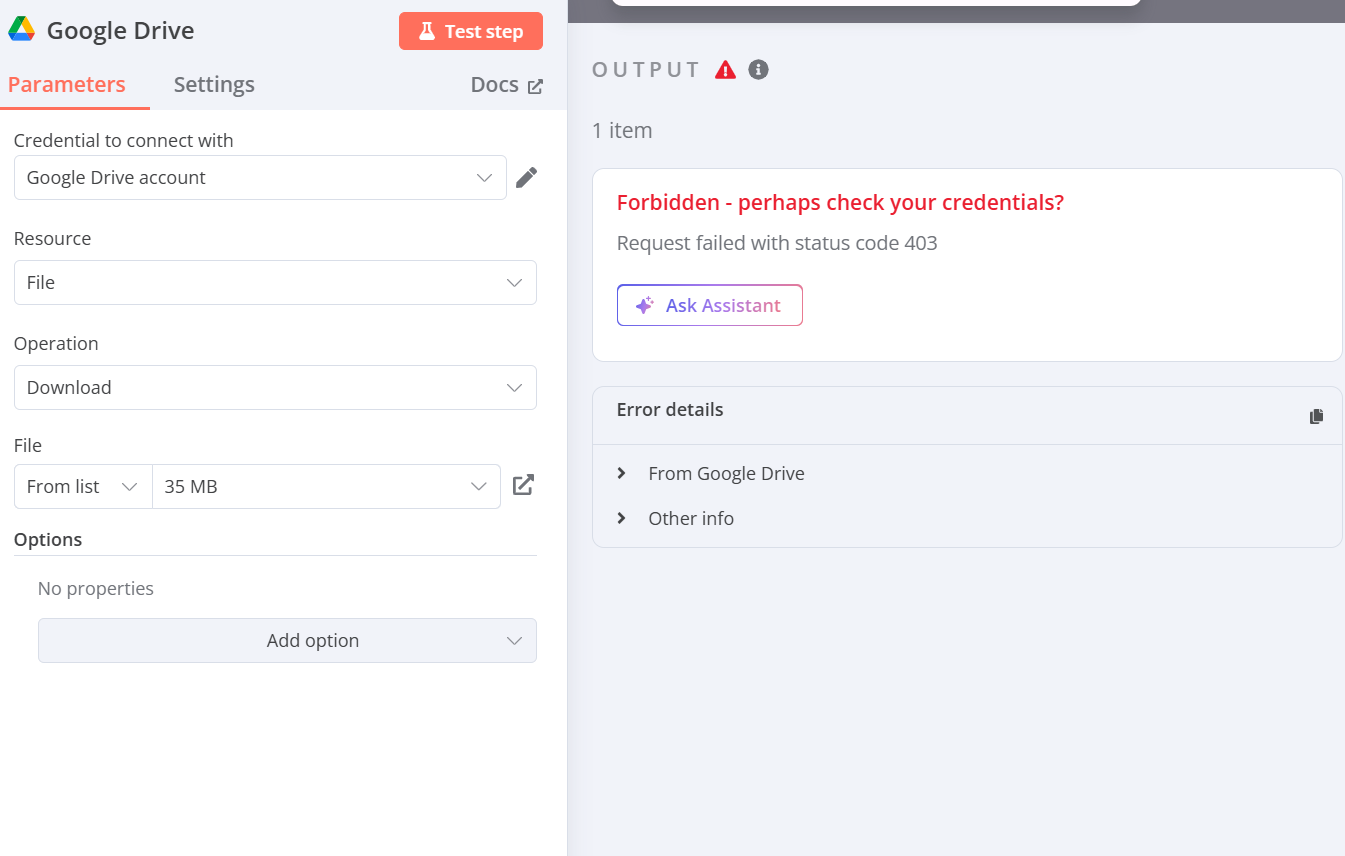This screenshot has width=1345, height=856.
Task: Click the sparkle icon in Ask Assistant
Action: pyautogui.click(x=645, y=305)
